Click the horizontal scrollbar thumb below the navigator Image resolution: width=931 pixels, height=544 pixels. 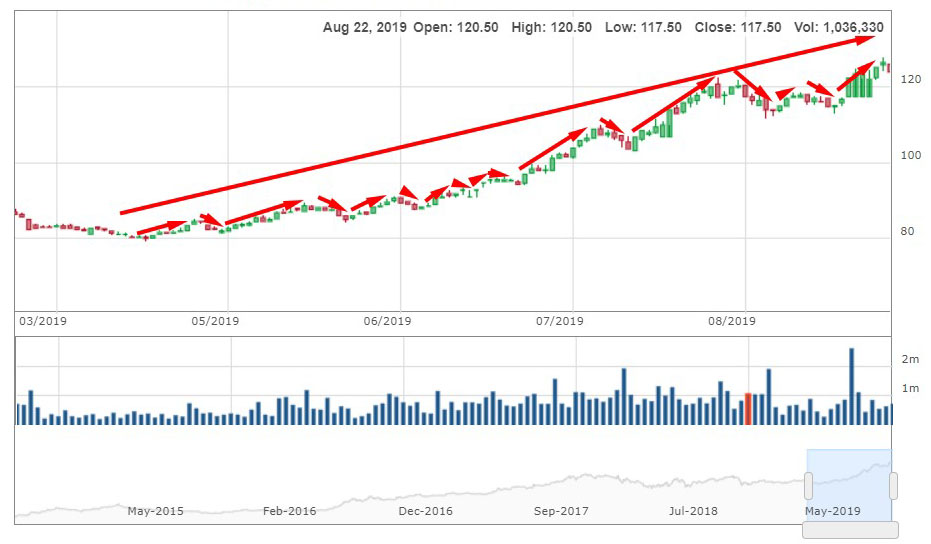(x=850, y=530)
